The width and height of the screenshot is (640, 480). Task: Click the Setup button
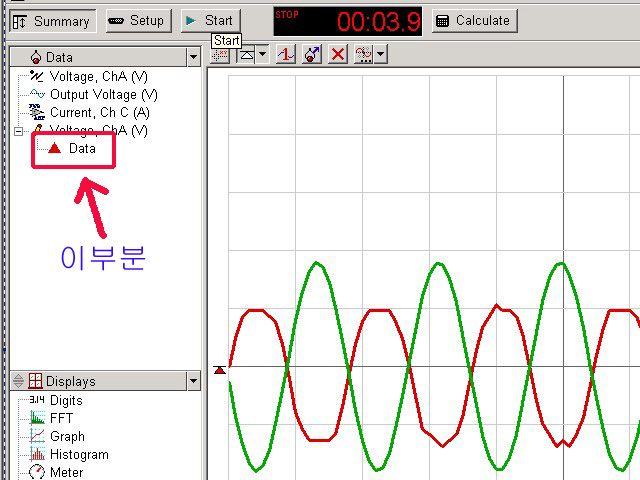click(135, 20)
